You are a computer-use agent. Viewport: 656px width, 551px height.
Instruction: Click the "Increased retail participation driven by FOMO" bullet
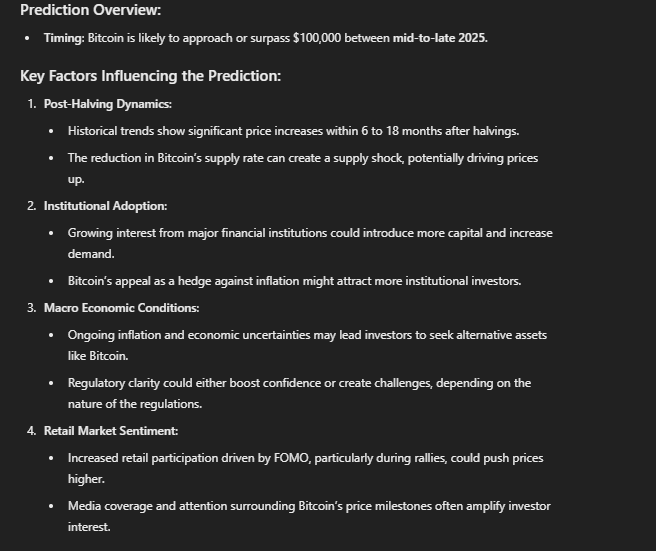[x=305, y=458]
